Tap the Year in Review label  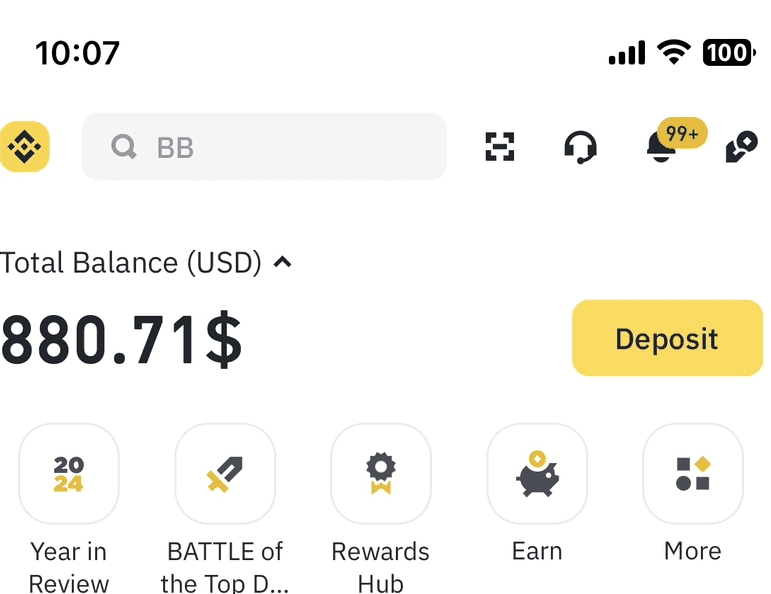(69, 567)
